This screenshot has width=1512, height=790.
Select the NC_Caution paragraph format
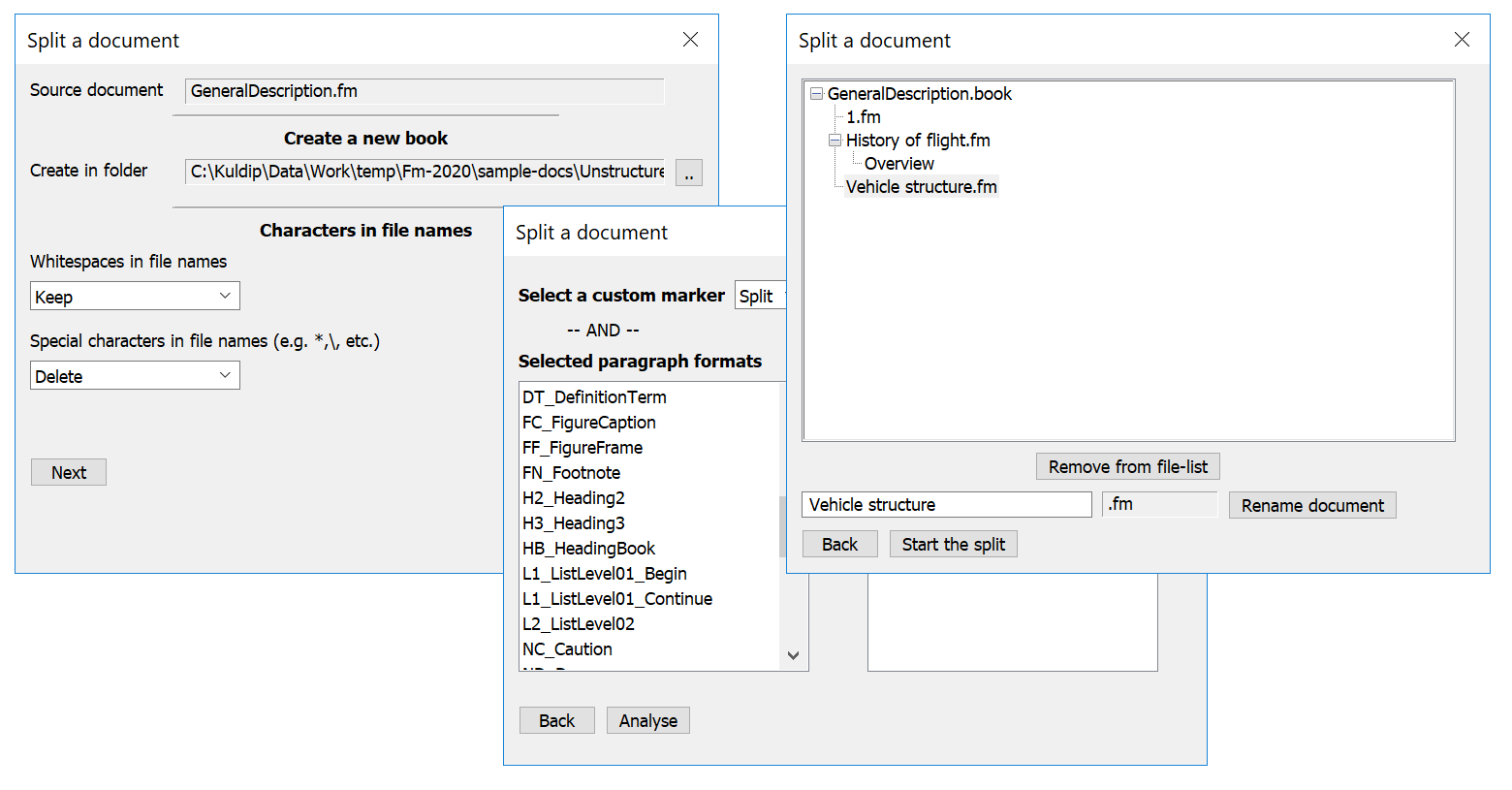pos(567,649)
